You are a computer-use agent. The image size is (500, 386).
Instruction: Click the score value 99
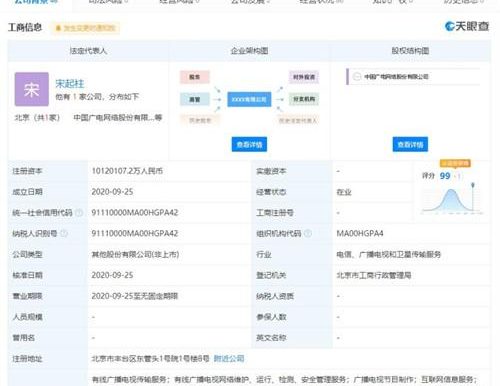coord(445,176)
